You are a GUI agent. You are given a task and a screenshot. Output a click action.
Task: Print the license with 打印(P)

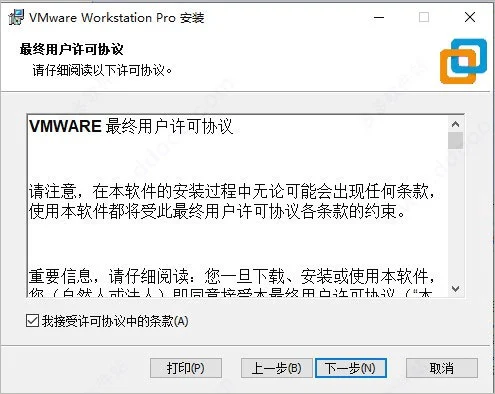[x=186, y=368]
